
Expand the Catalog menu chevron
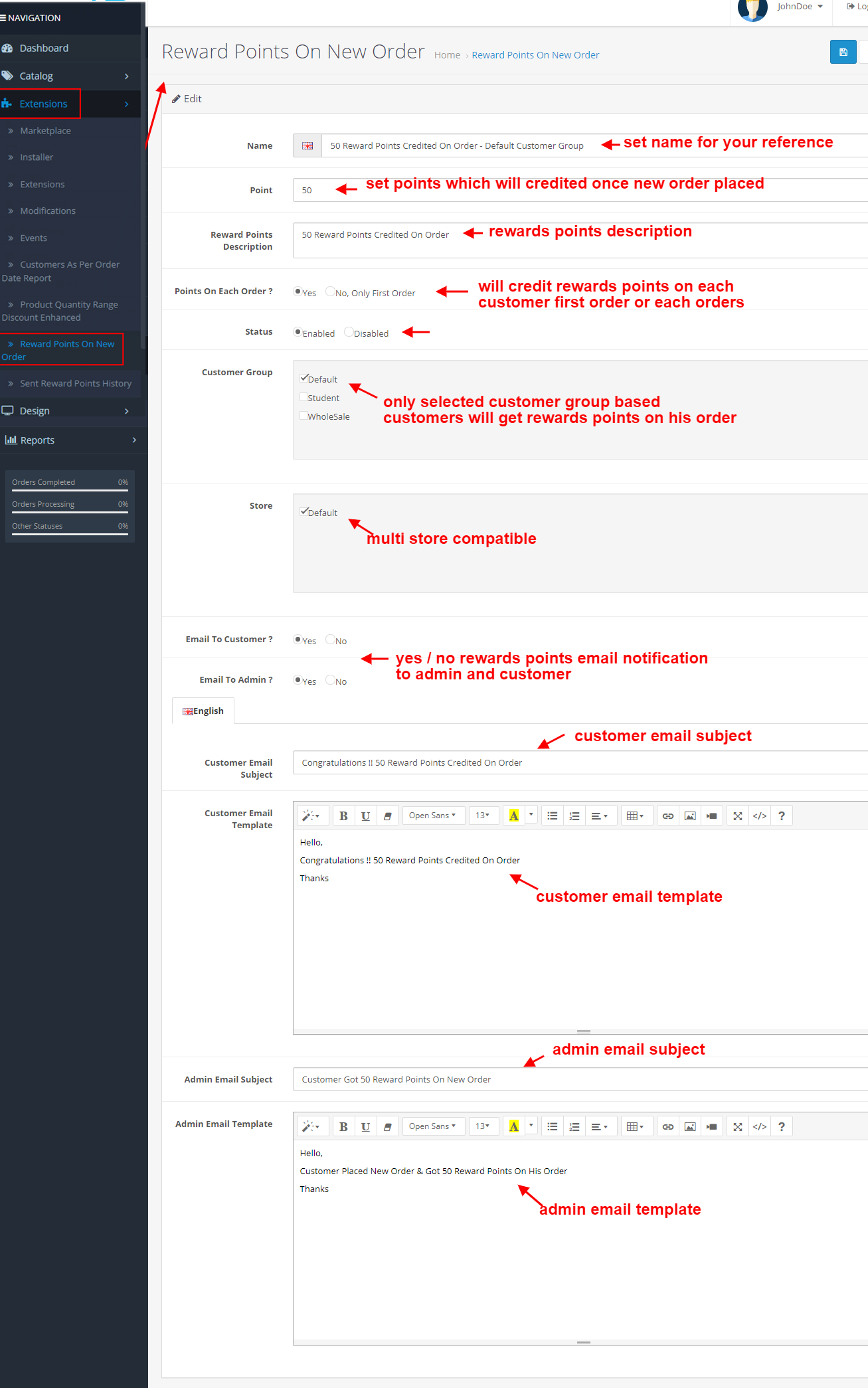tap(127, 76)
